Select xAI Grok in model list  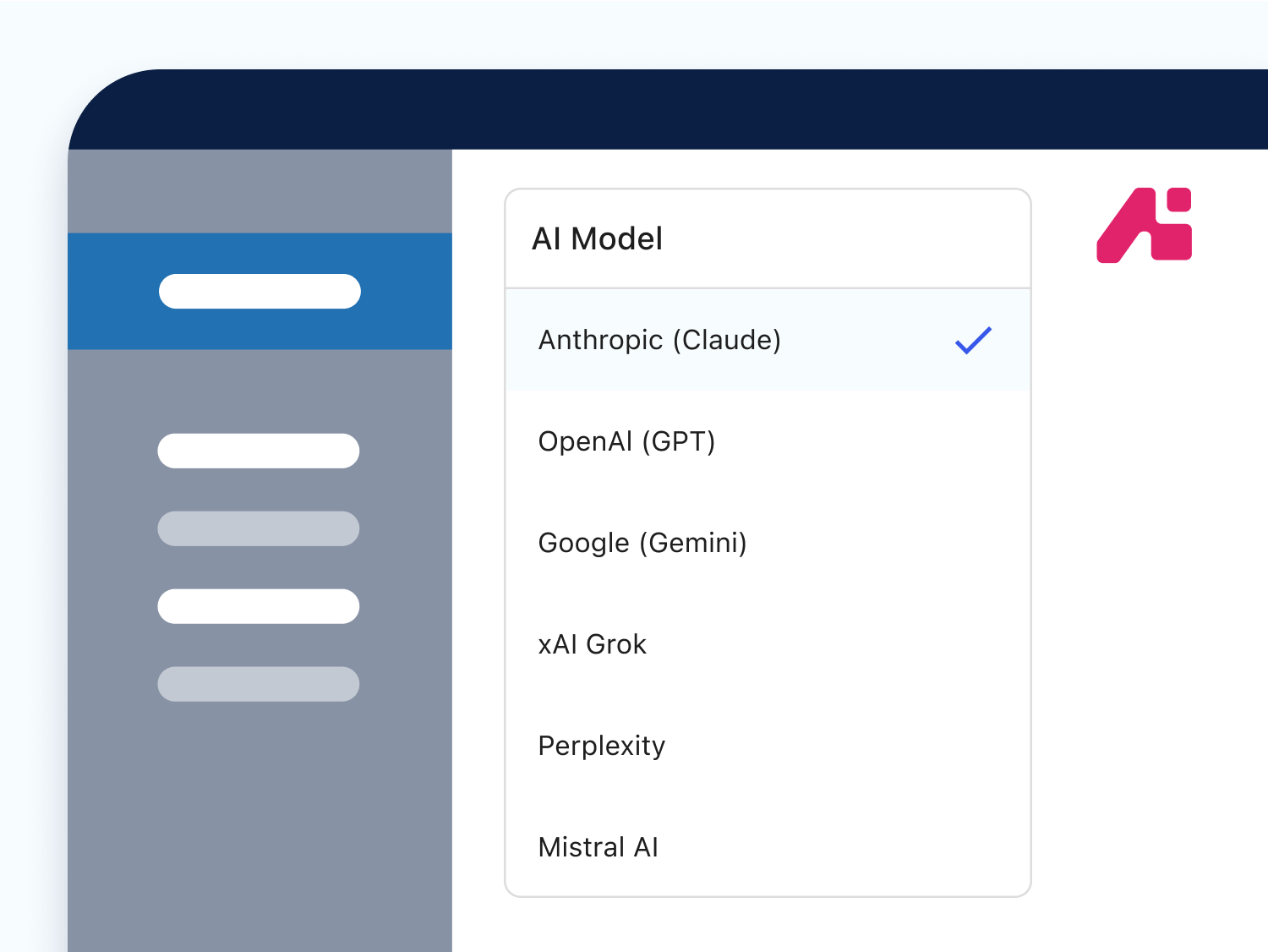(592, 644)
